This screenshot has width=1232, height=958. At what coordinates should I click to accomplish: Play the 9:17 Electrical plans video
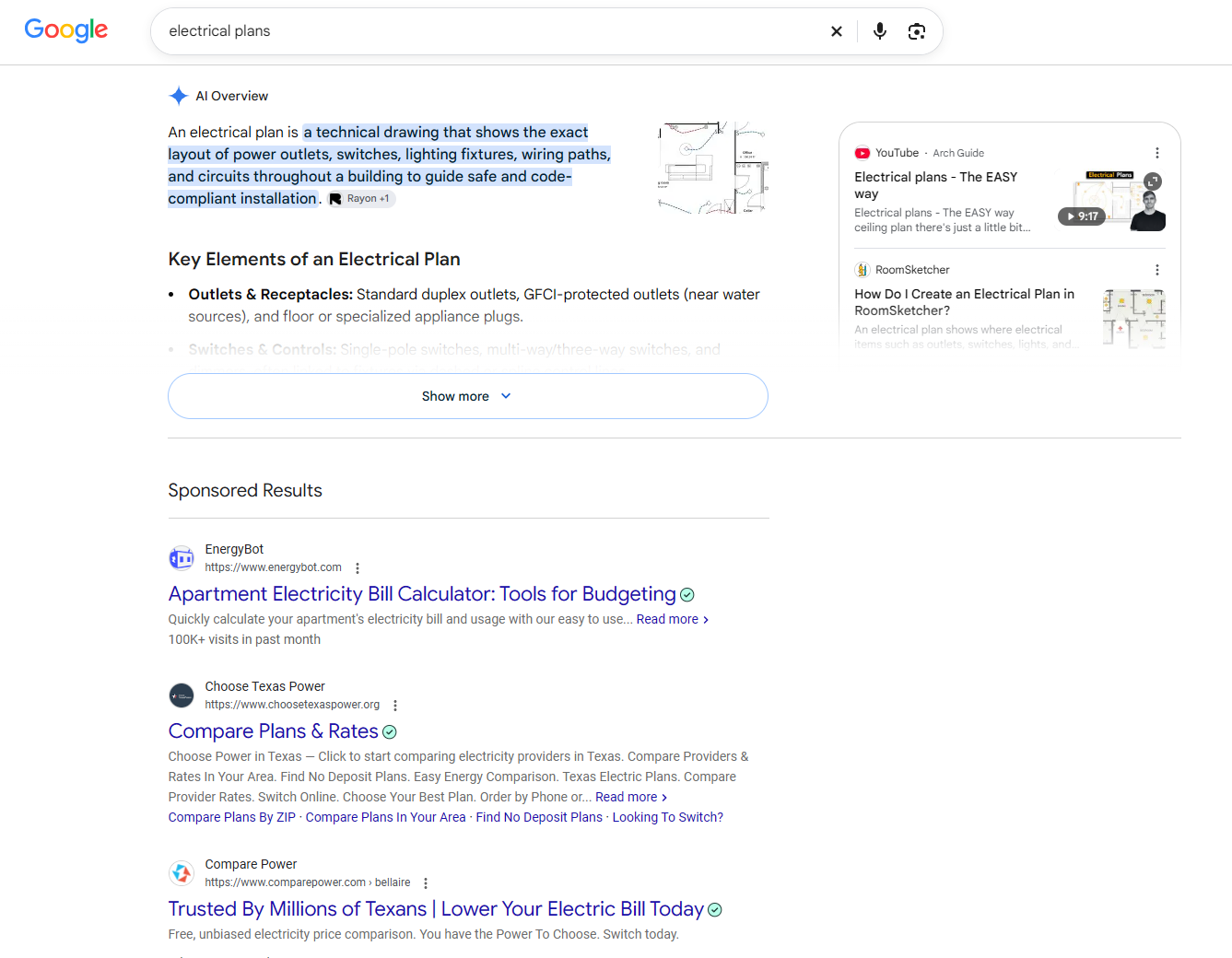(1082, 216)
